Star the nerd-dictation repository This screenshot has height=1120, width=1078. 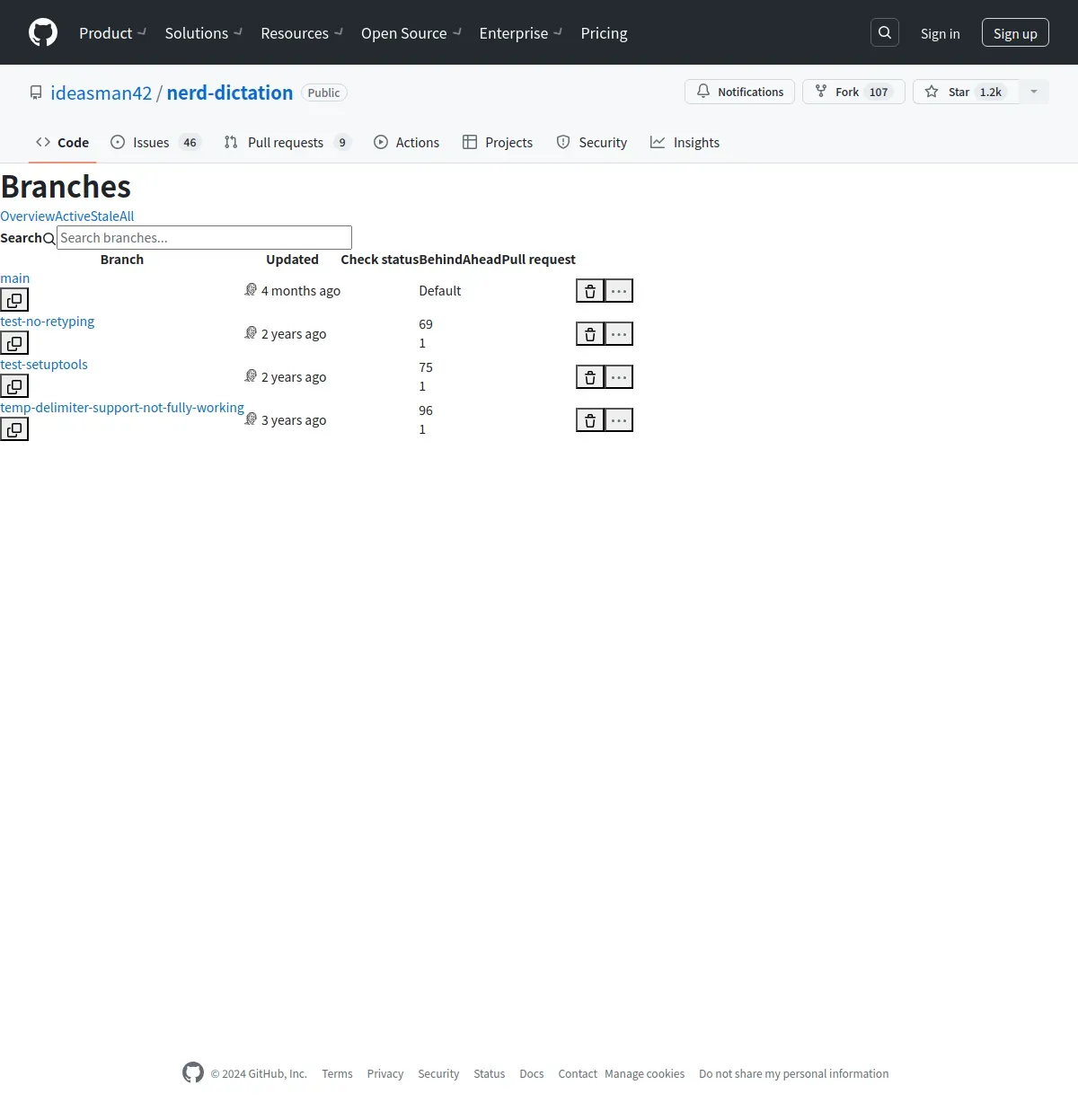click(967, 92)
